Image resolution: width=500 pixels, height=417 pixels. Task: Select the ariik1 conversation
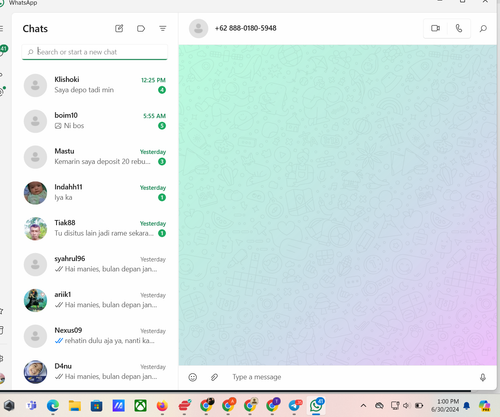click(95, 300)
